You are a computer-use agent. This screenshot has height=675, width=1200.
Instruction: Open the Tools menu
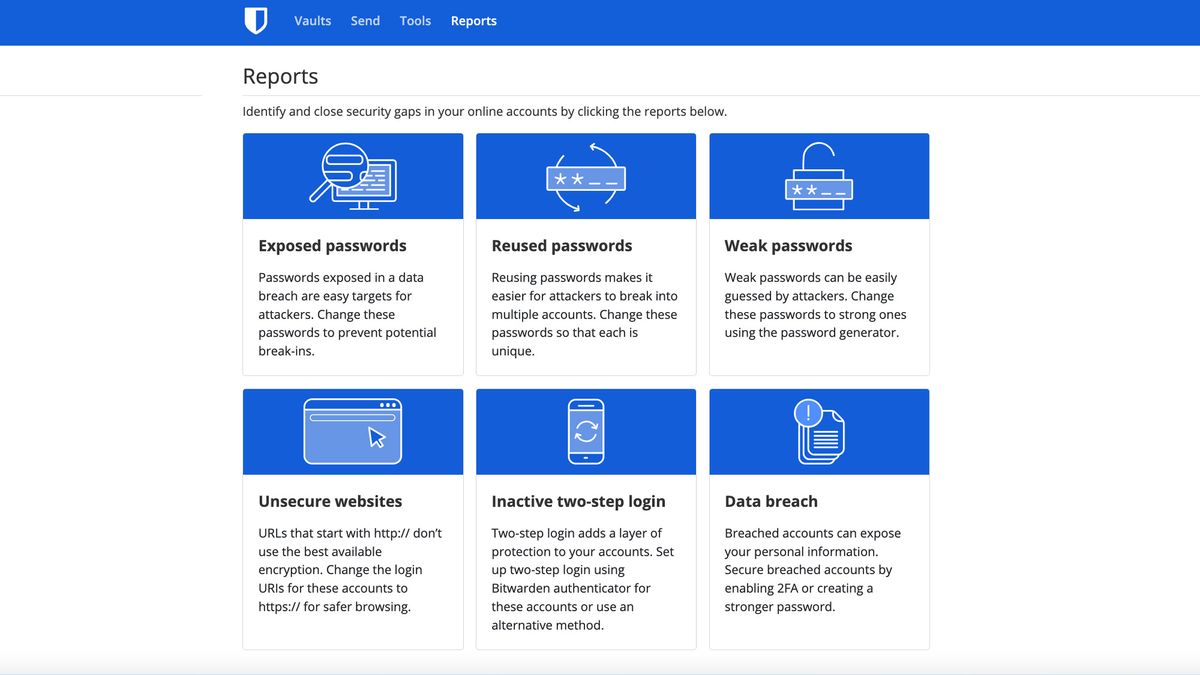pyautogui.click(x=415, y=20)
